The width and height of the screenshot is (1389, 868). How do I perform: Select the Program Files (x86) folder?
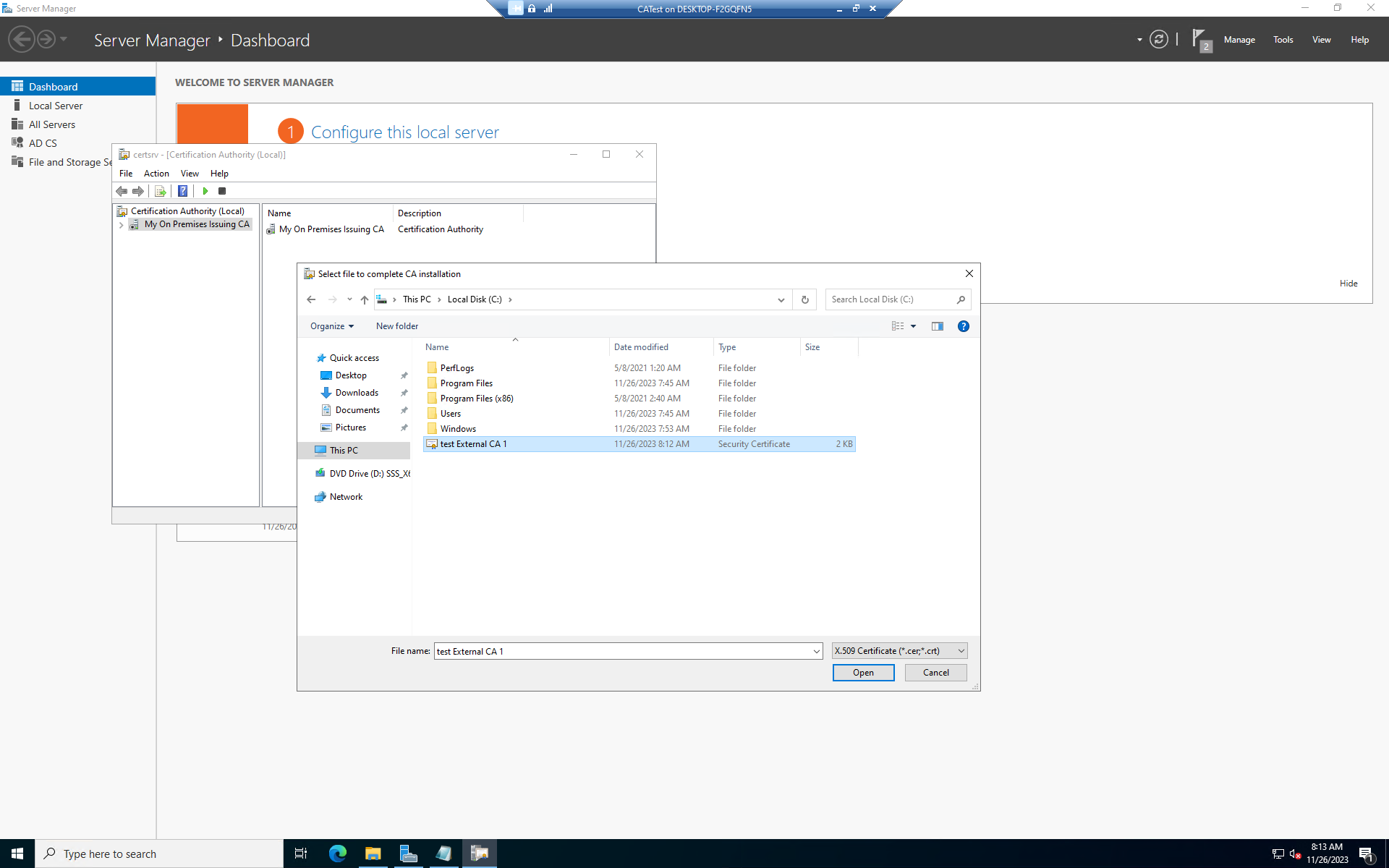tap(476, 399)
